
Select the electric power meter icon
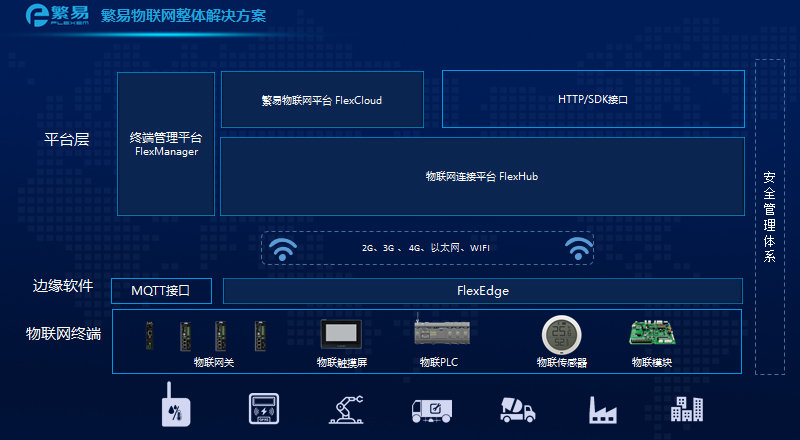pyautogui.click(x=264, y=408)
